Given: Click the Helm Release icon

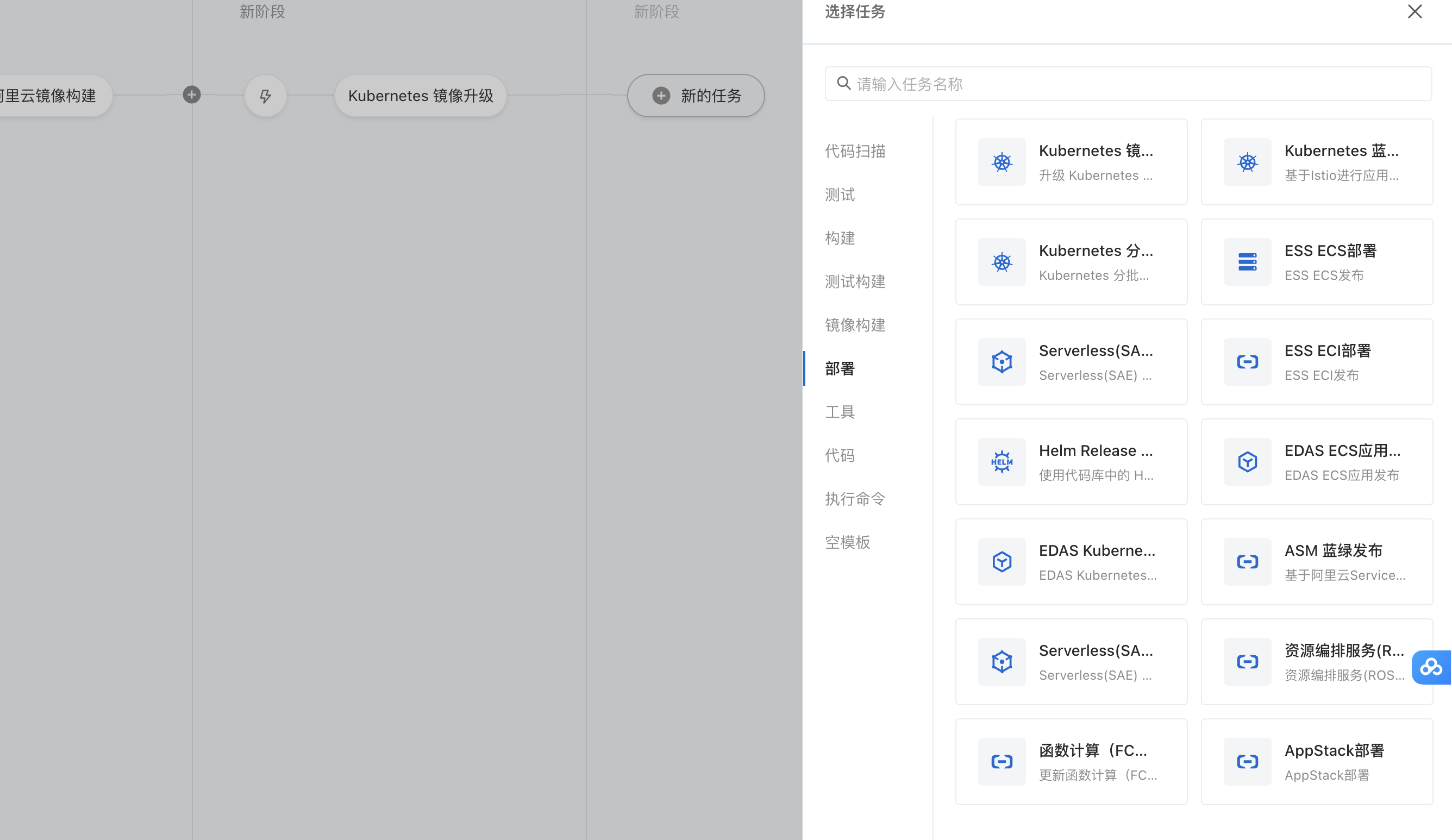Looking at the screenshot, I should [x=1002, y=462].
